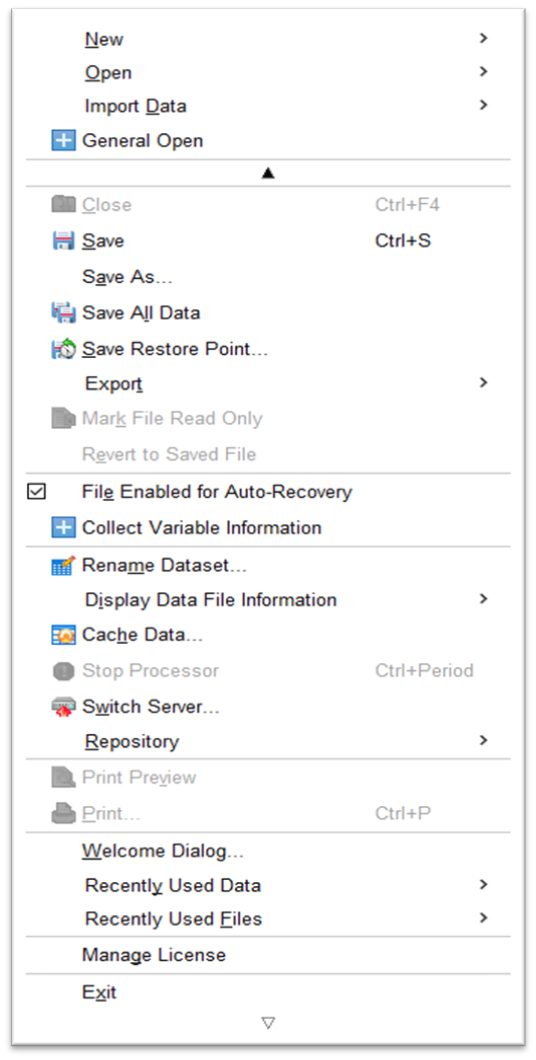Screen dimensions: 536x1060
Task: Expand the Export submenu arrow
Action: coord(483,383)
